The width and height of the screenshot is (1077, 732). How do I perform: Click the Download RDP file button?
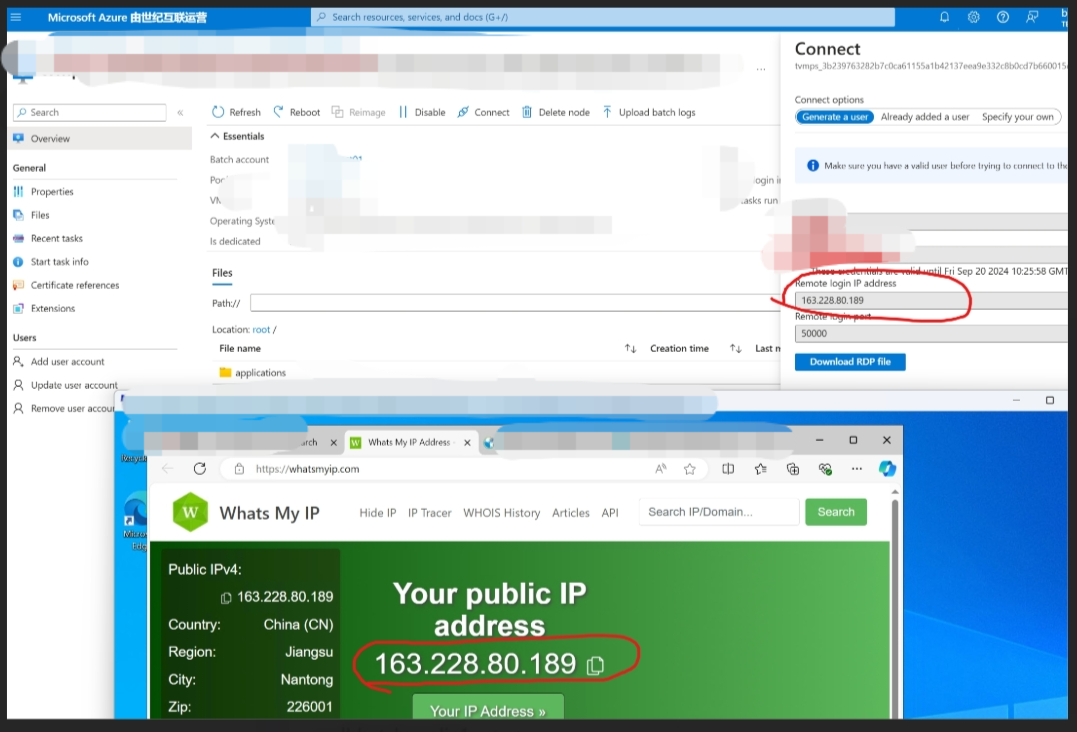click(x=850, y=361)
